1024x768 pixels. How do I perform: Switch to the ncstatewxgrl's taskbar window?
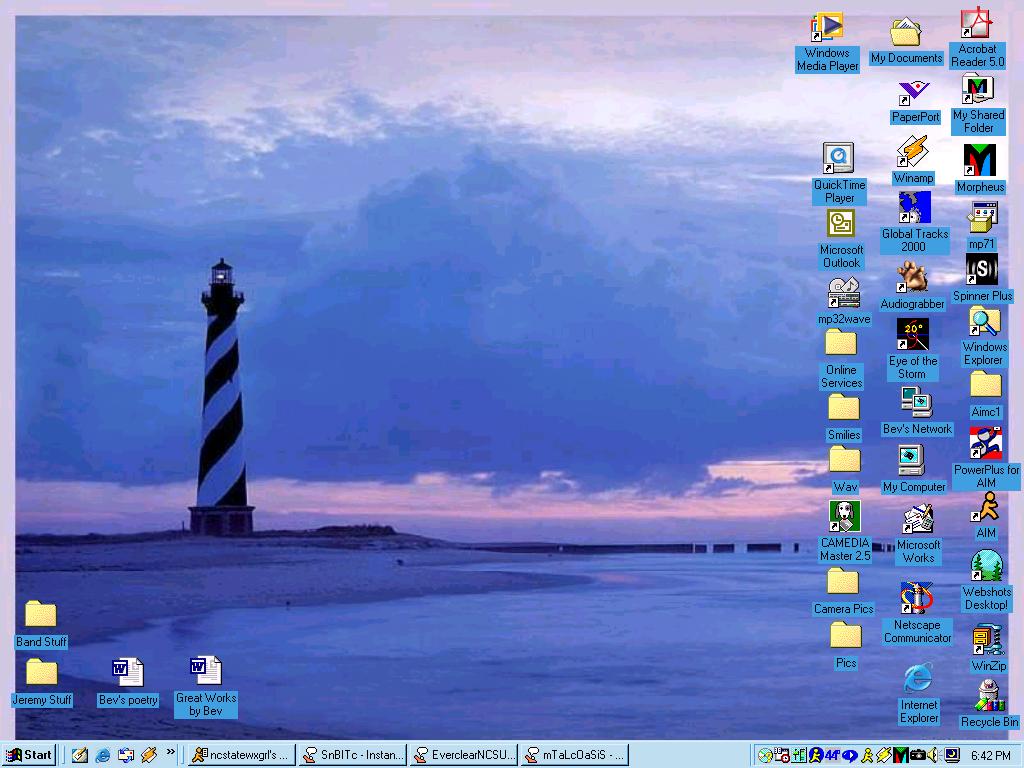click(240, 755)
